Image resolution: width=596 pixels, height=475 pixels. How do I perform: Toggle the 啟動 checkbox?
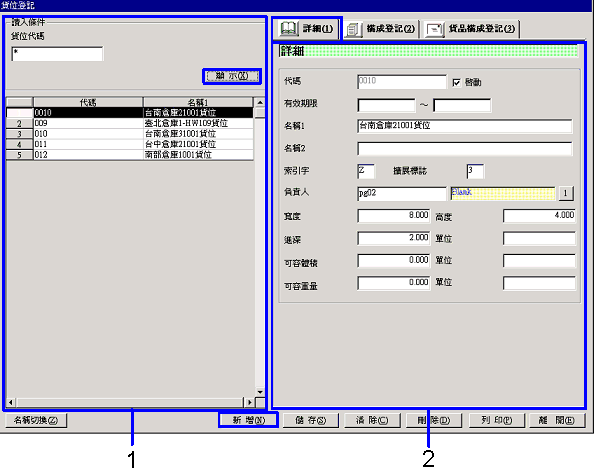[457, 82]
